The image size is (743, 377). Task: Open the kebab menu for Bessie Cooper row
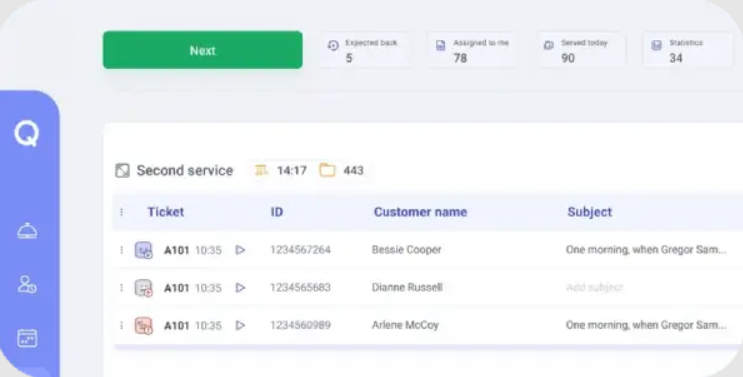coord(121,250)
